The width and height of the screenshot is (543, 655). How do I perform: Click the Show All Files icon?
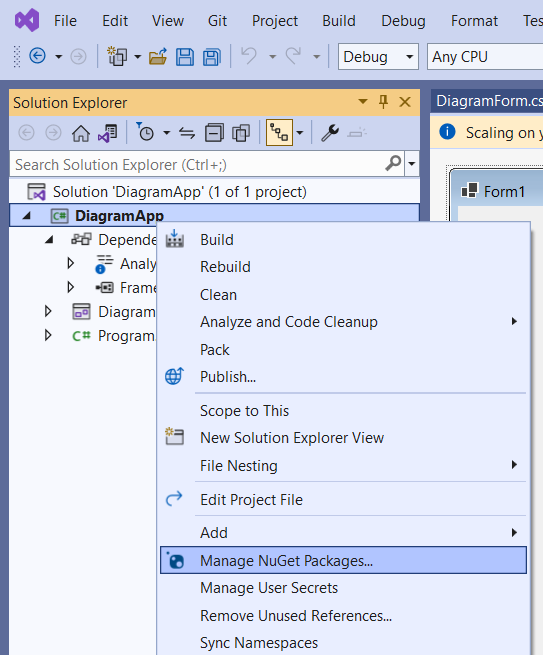coord(241,134)
